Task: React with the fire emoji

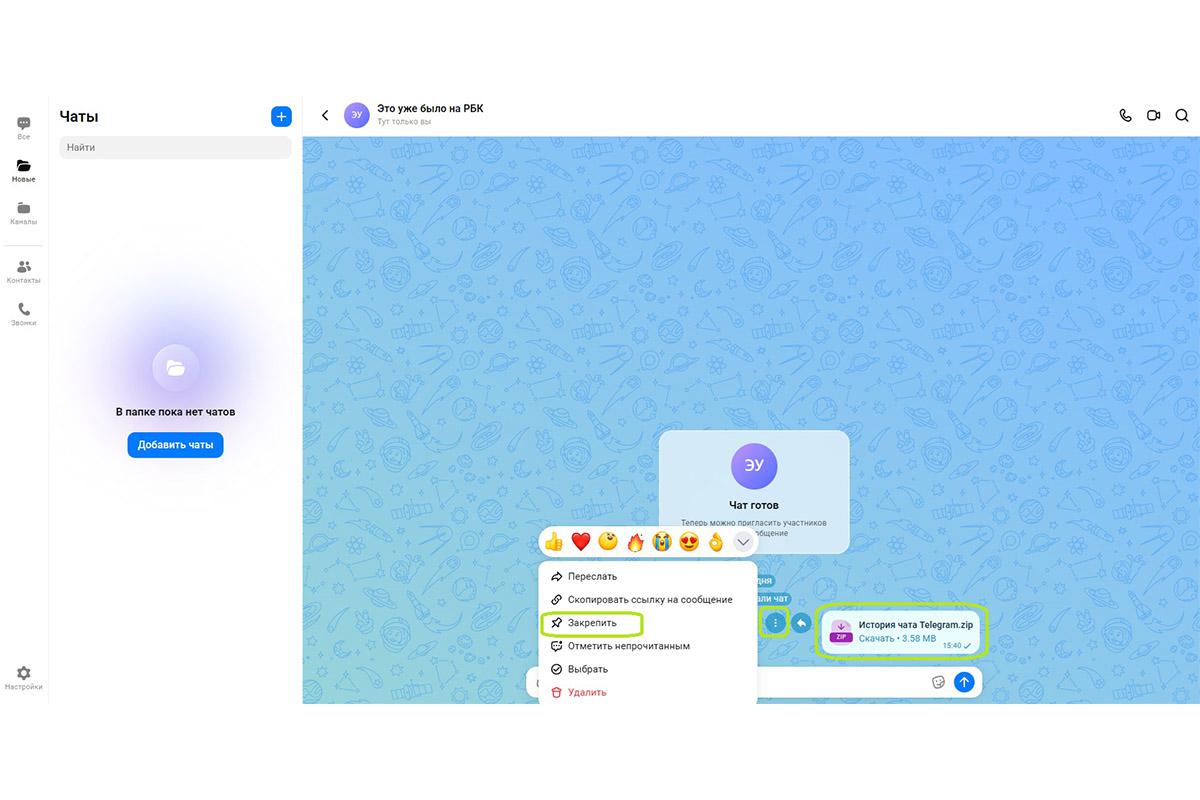Action: pos(635,542)
